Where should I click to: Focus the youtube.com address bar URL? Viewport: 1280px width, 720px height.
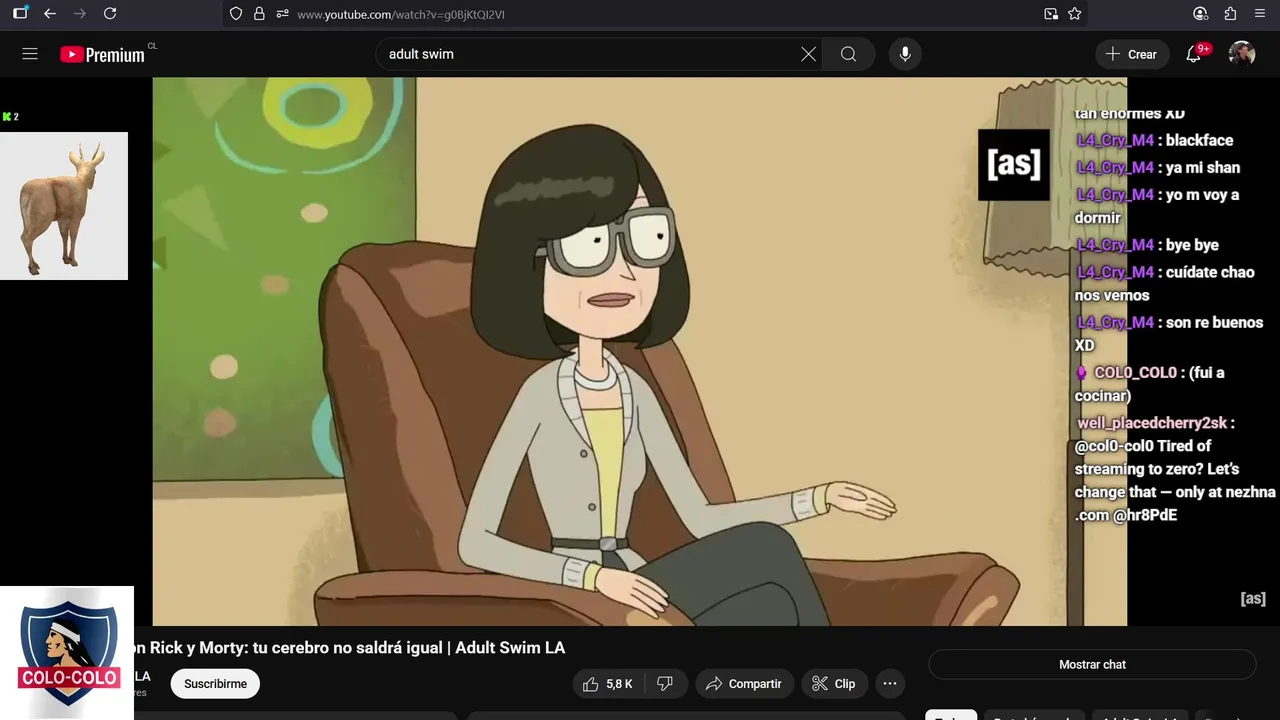401,14
